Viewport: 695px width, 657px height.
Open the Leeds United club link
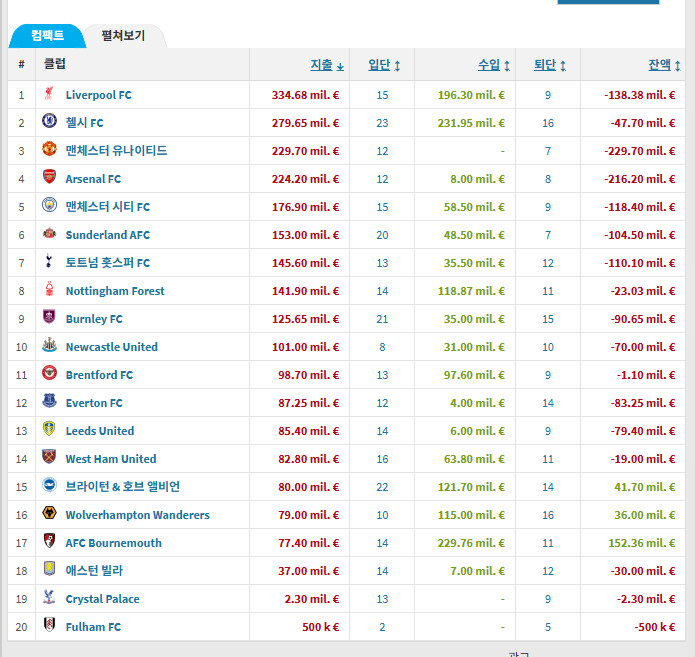point(100,431)
